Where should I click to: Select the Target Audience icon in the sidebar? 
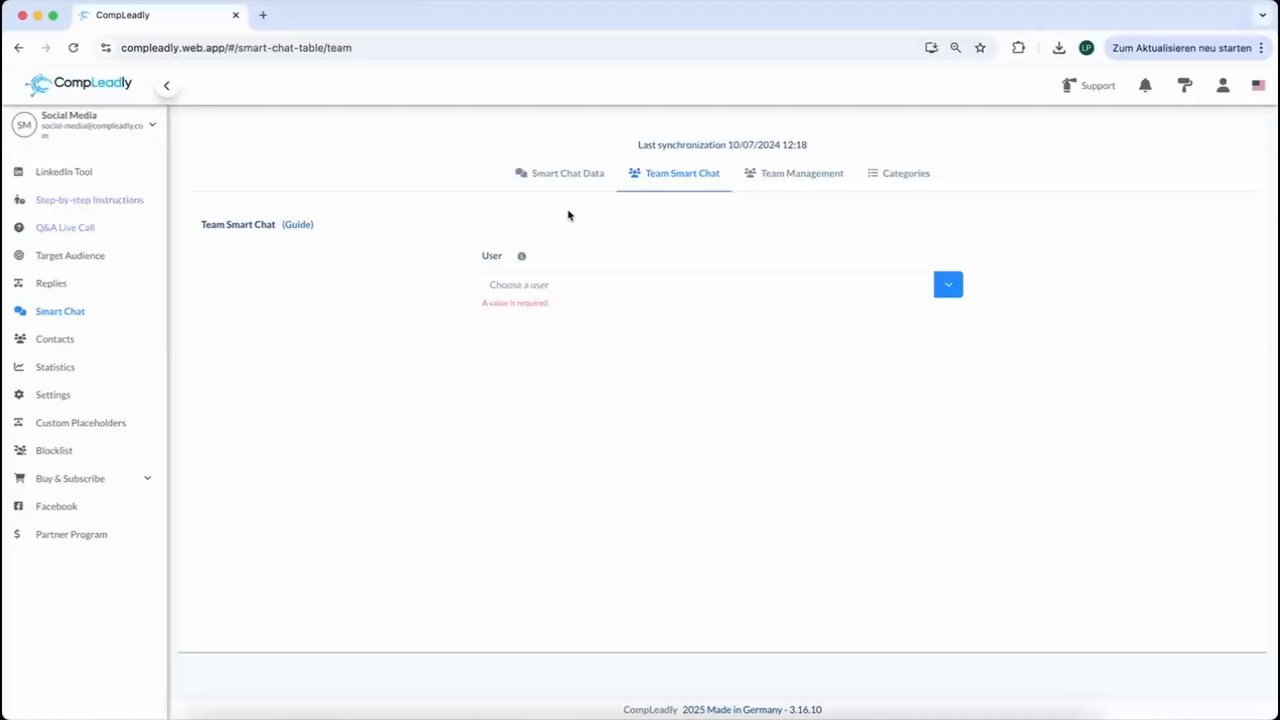point(18,256)
